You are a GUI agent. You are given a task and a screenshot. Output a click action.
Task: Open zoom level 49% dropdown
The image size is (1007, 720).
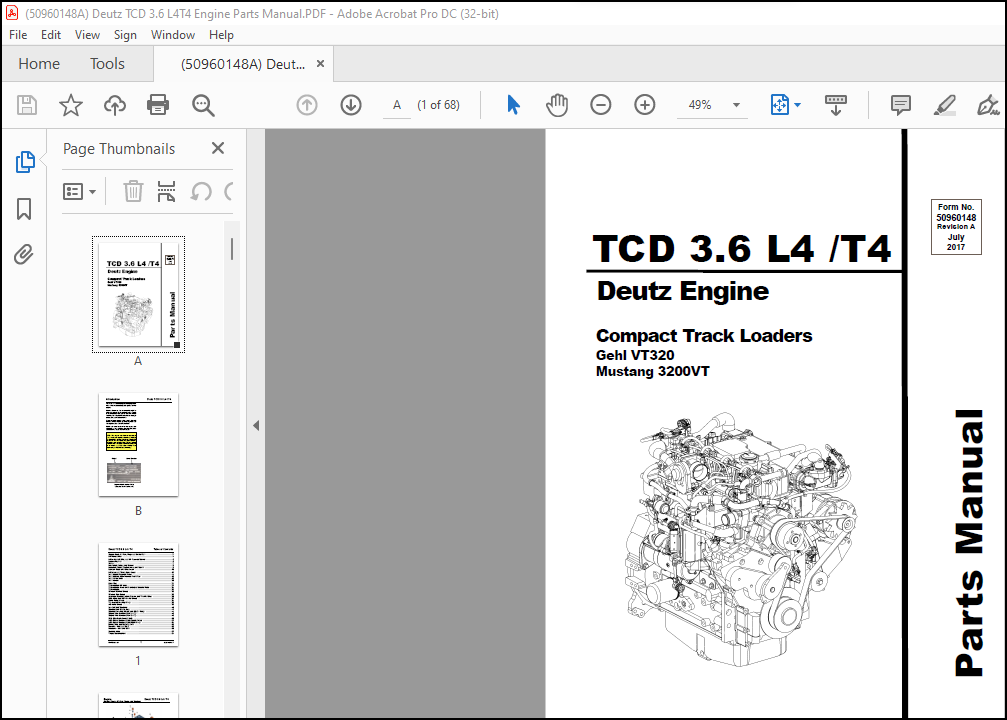click(x=737, y=105)
